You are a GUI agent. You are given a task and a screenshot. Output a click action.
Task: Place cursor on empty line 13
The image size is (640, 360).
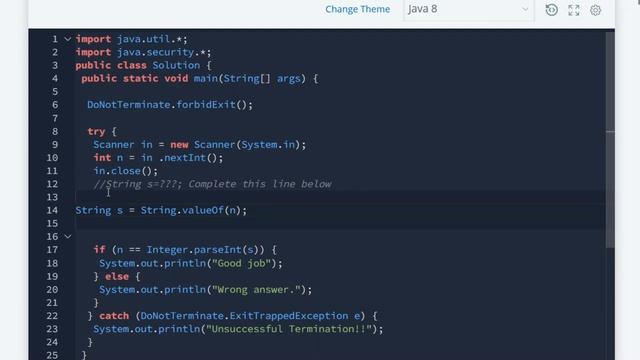340,197
